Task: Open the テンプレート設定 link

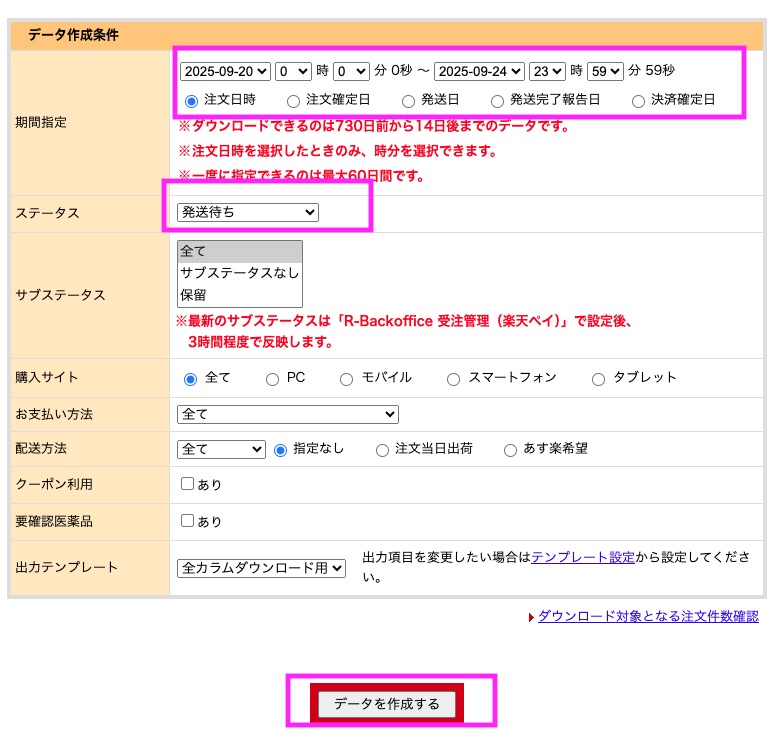Action: point(583,557)
